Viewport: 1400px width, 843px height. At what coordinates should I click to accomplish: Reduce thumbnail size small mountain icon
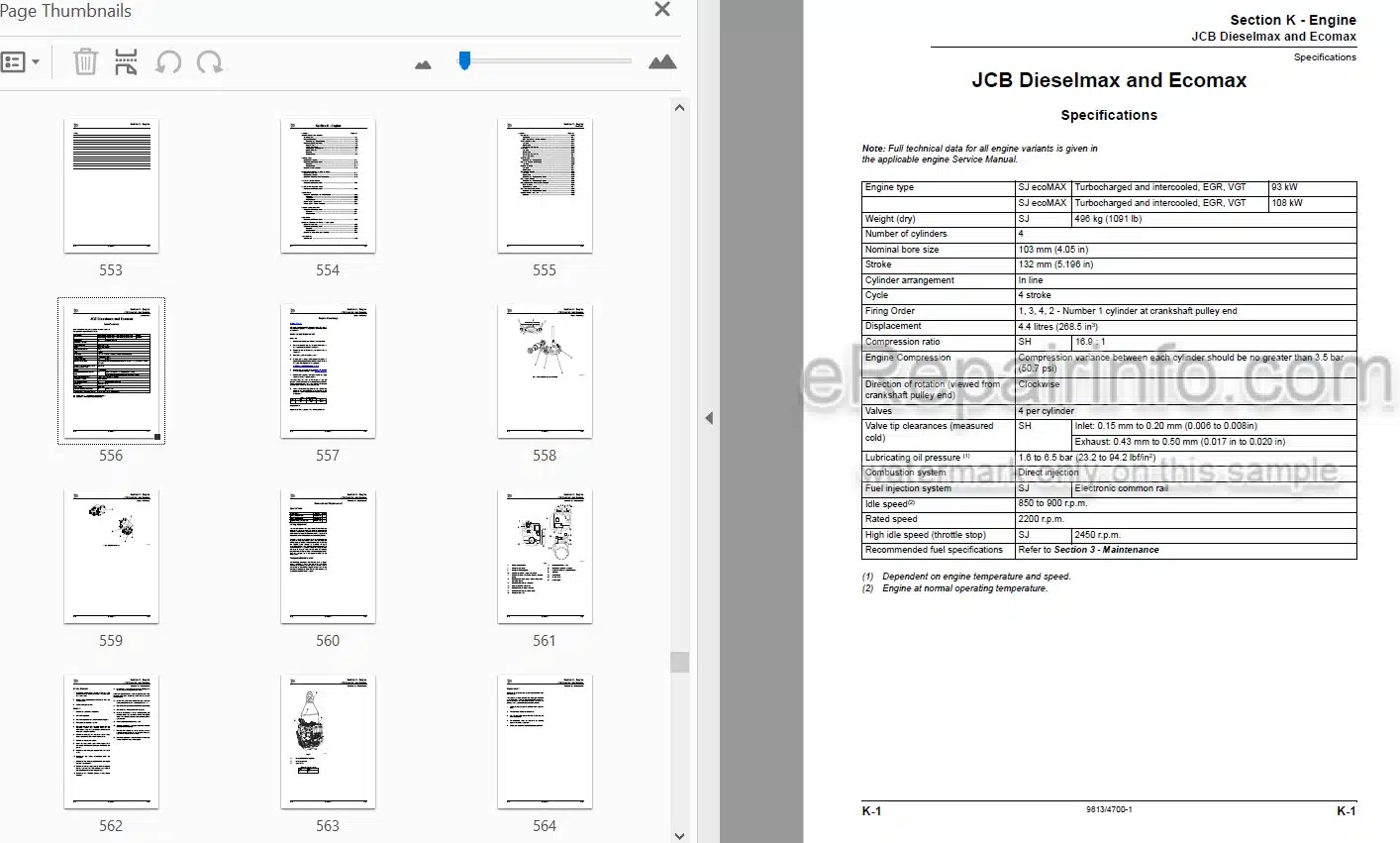click(423, 64)
